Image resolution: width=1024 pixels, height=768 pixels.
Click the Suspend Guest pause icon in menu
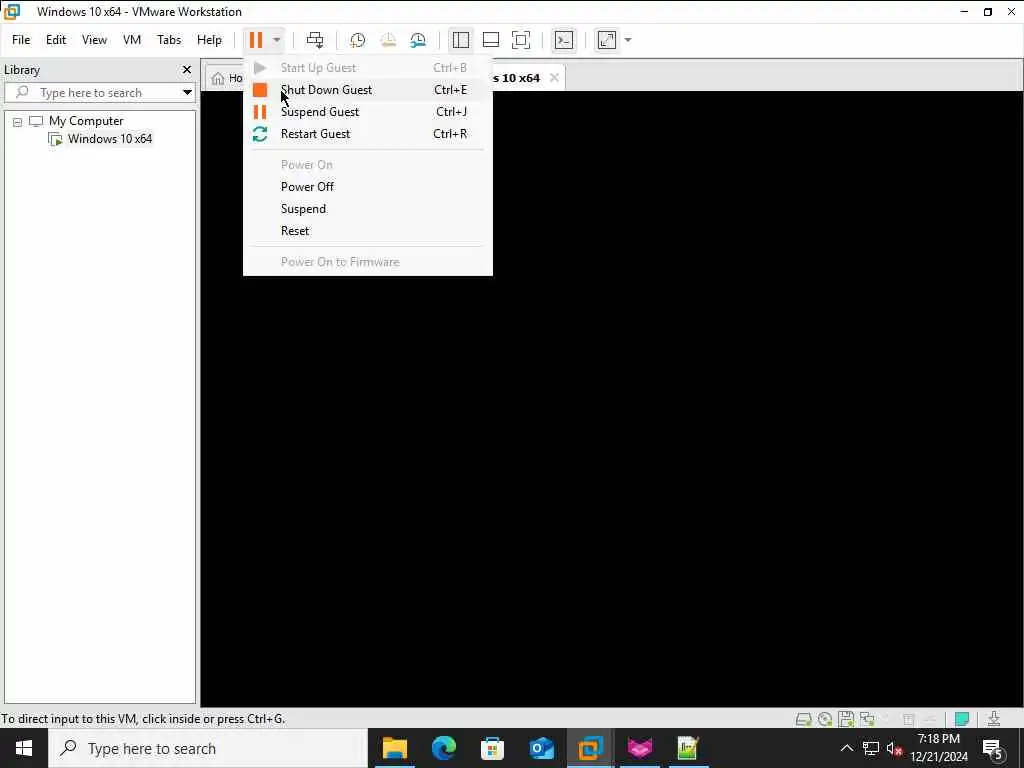point(260,112)
